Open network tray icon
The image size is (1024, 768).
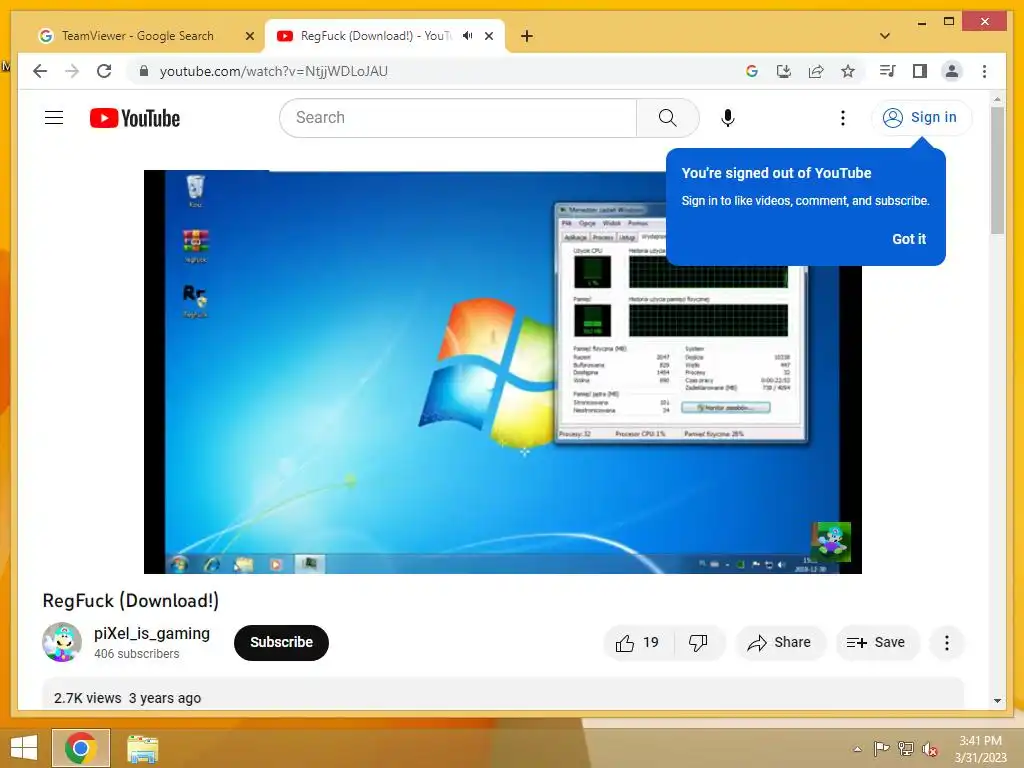coord(905,749)
